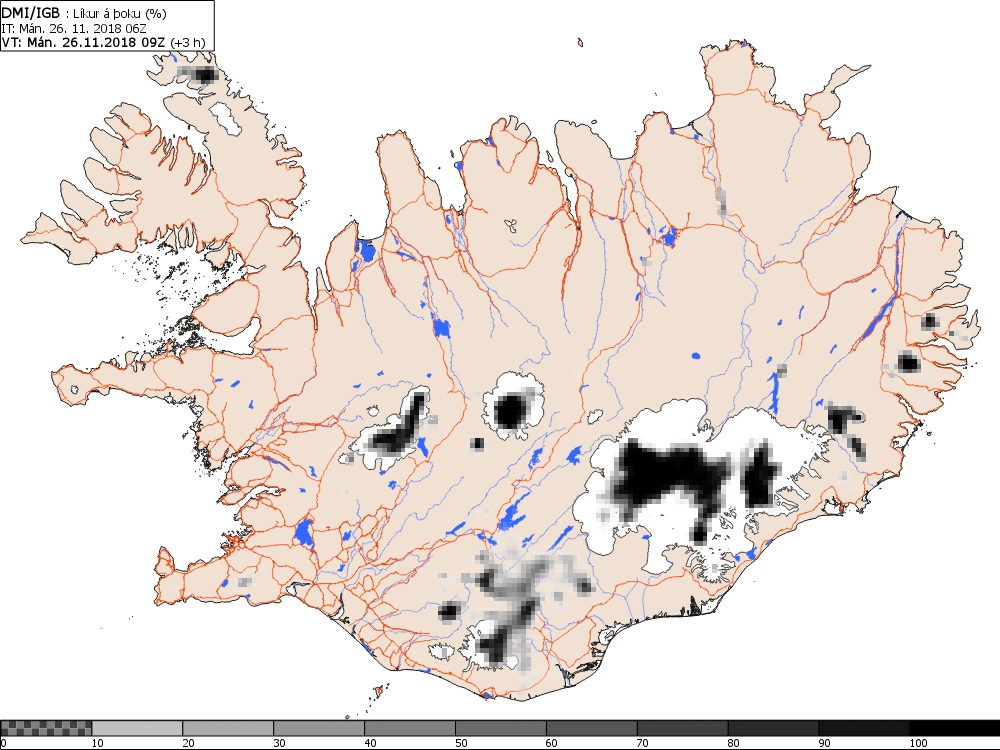Screen dimensions: 1000x750
Task: Click the 20–30 percent legend swatch
Action: pyautogui.click(x=228, y=728)
